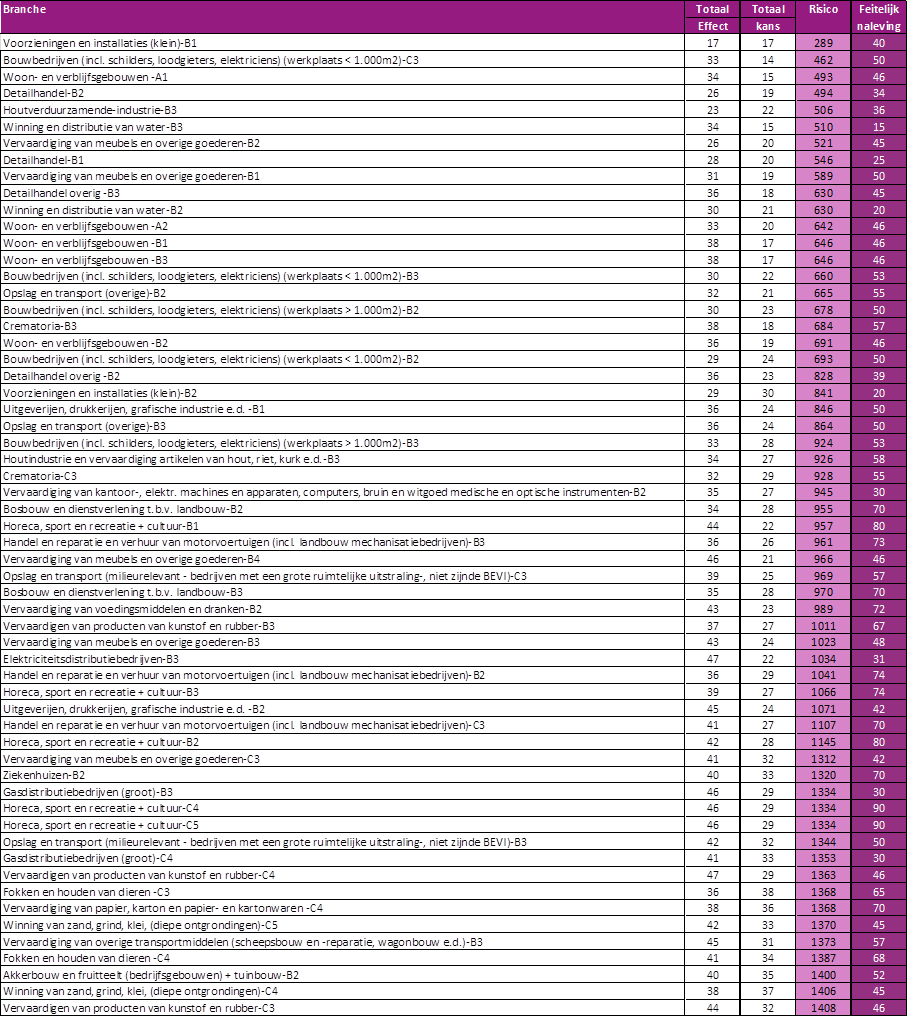Select row Opslag en transport (overige)-B3

[453, 425]
